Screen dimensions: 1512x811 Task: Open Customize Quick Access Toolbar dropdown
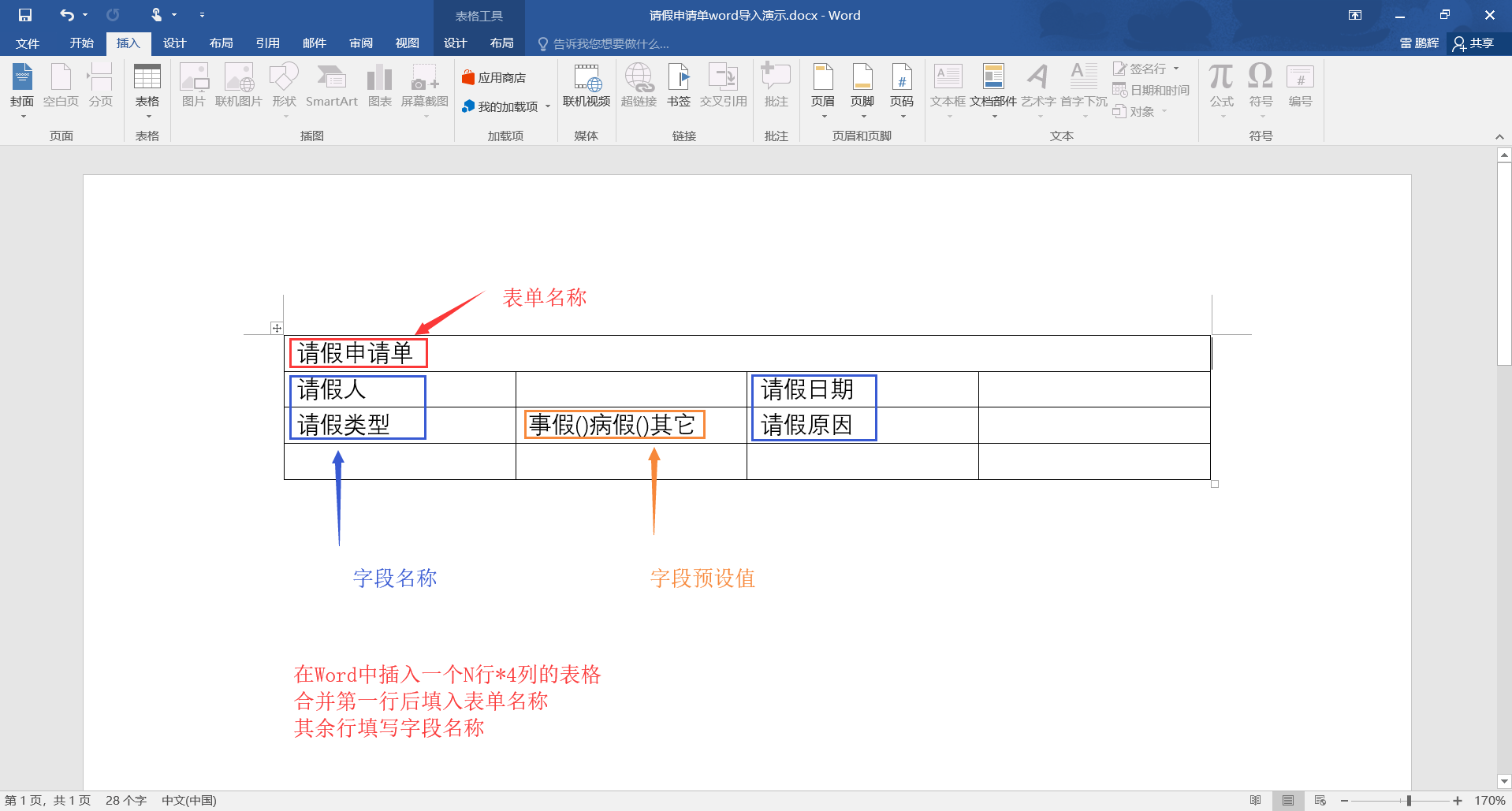click(x=203, y=15)
